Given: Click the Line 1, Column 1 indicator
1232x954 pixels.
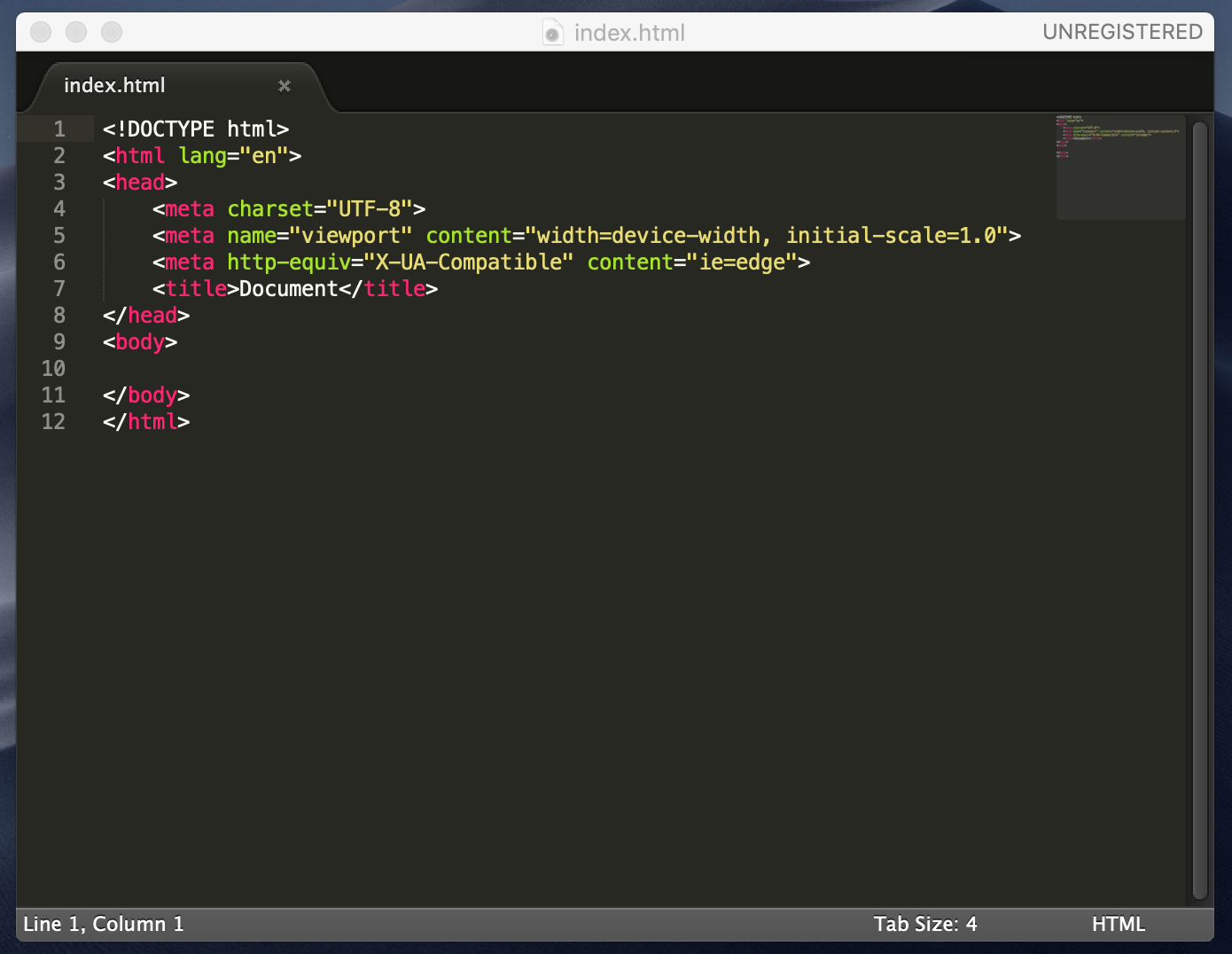Looking at the screenshot, I should pyautogui.click(x=103, y=924).
